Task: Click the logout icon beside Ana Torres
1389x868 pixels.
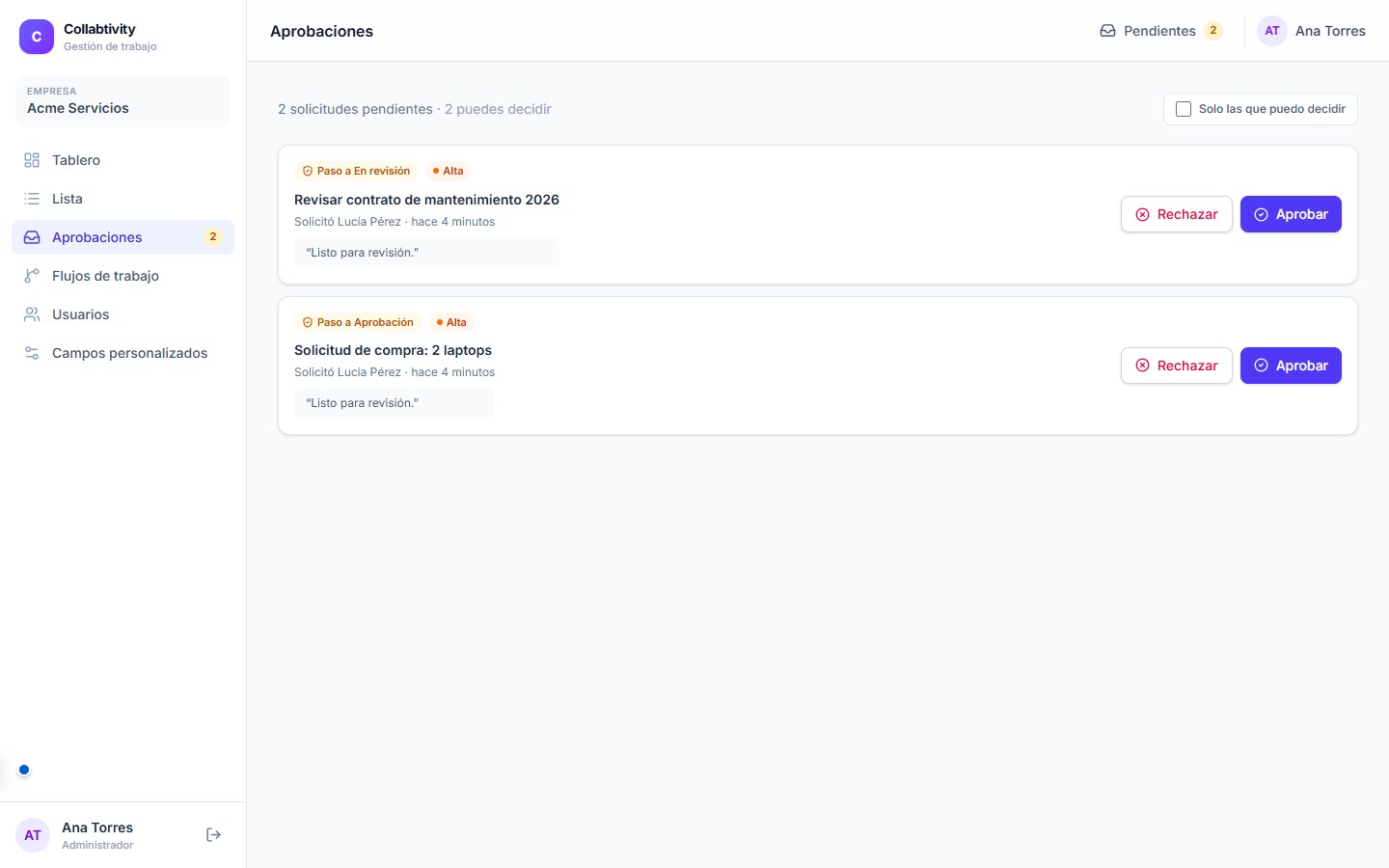Action: [214, 835]
